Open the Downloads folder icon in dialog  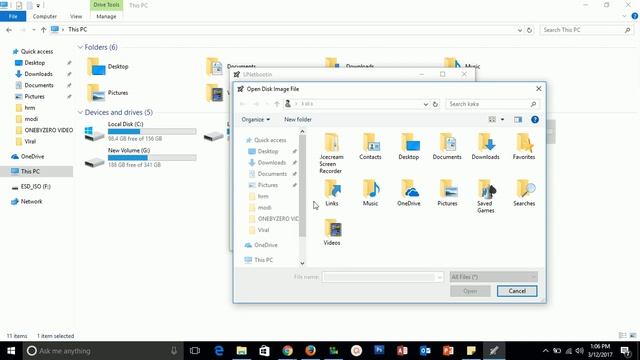485,147
